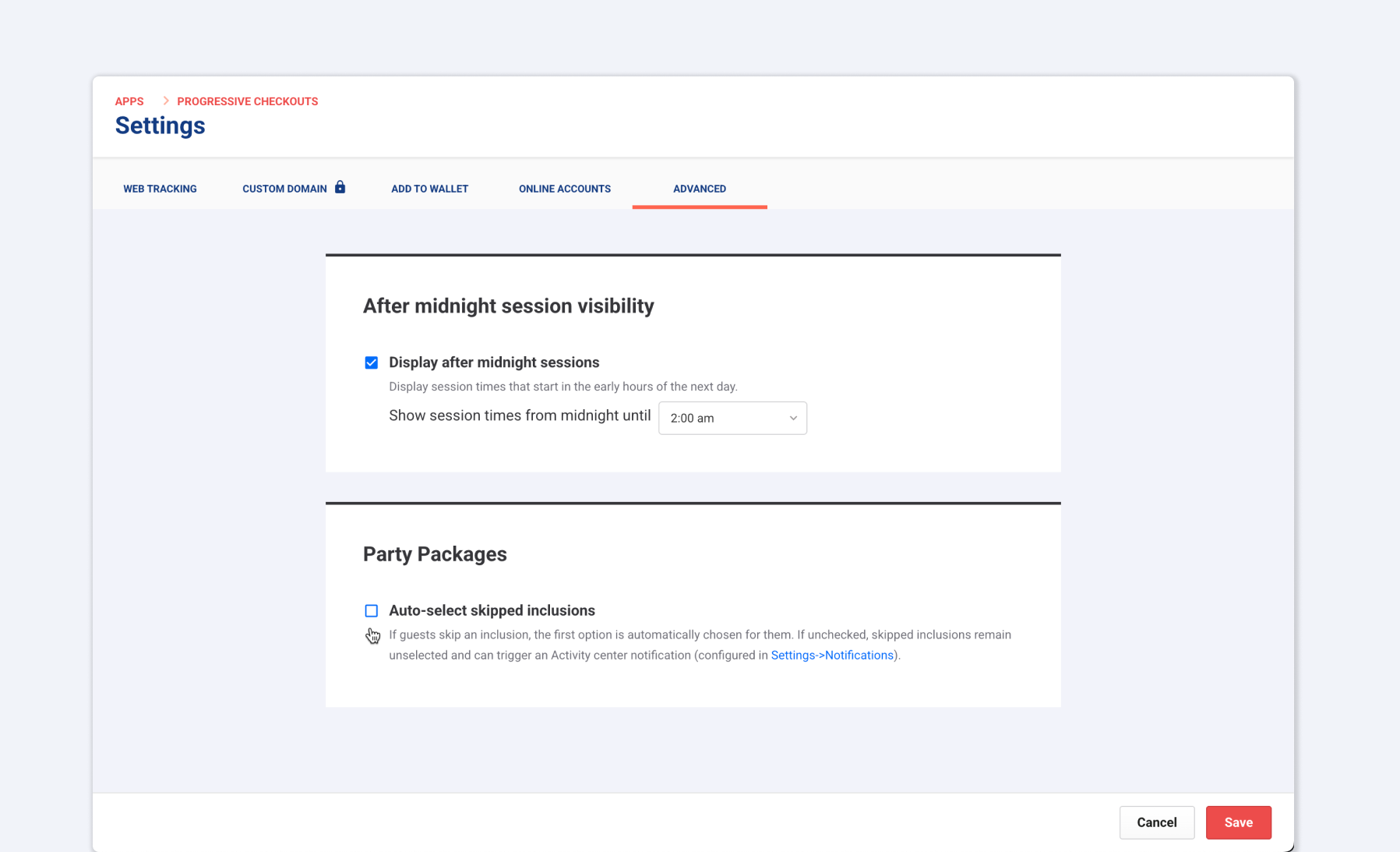
Task: Tick the Auto-select skipped inclusions checkbox
Action: (x=372, y=610)
